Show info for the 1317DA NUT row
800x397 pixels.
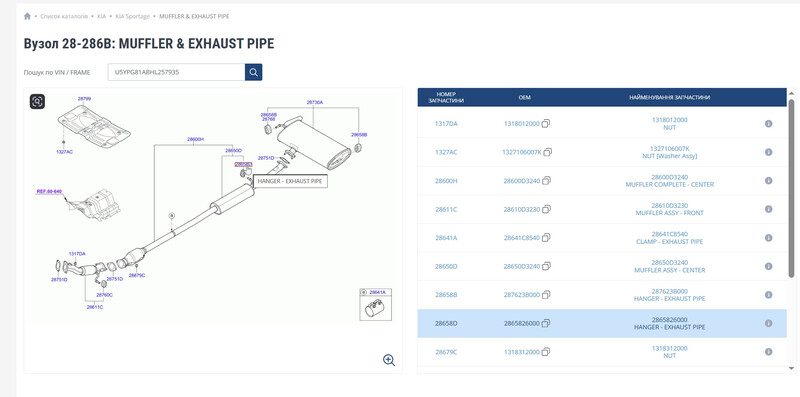(x=768, y=123)
